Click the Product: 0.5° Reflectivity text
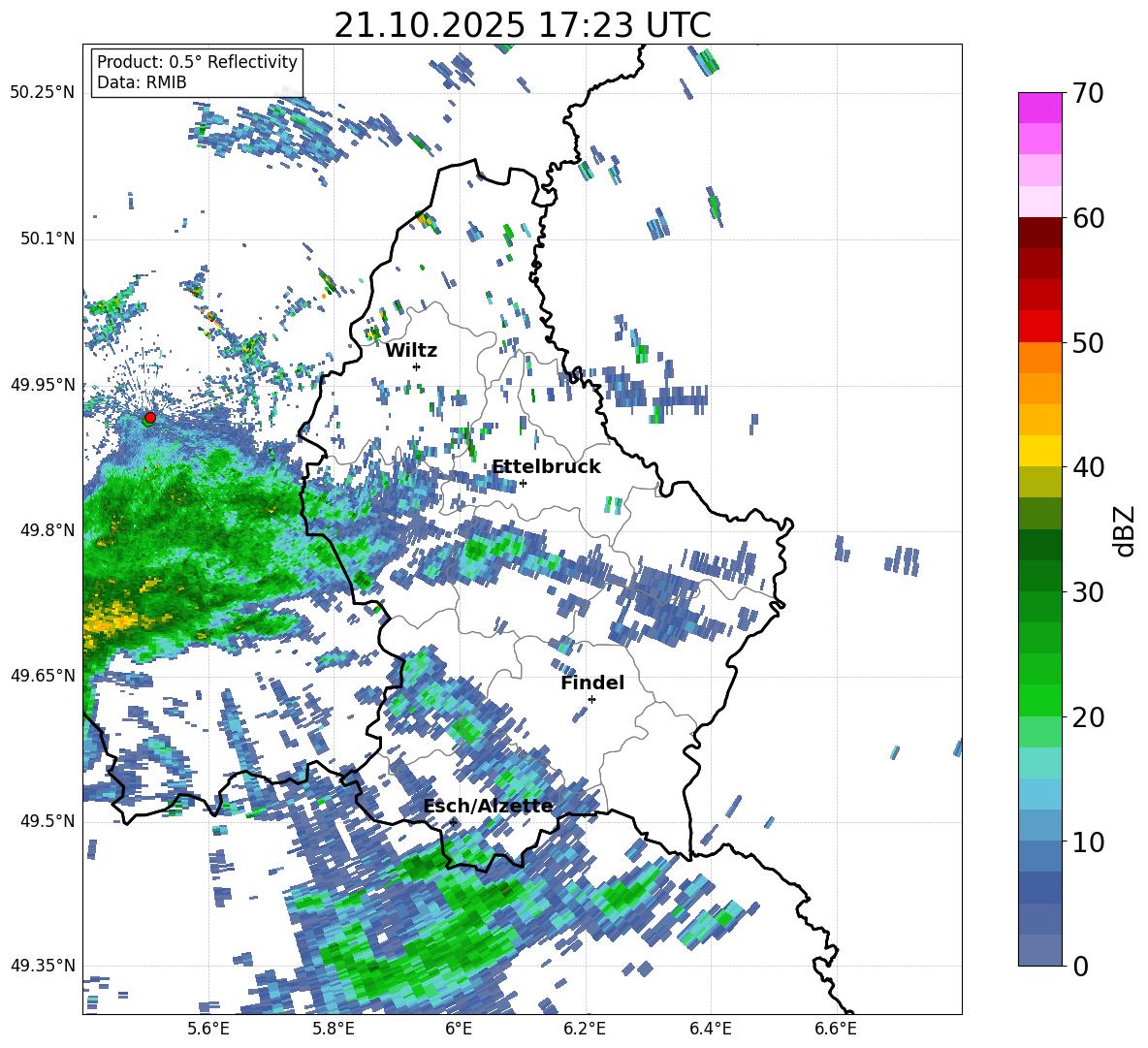Screen dimensions: 1148x1048 coord(197,61)
